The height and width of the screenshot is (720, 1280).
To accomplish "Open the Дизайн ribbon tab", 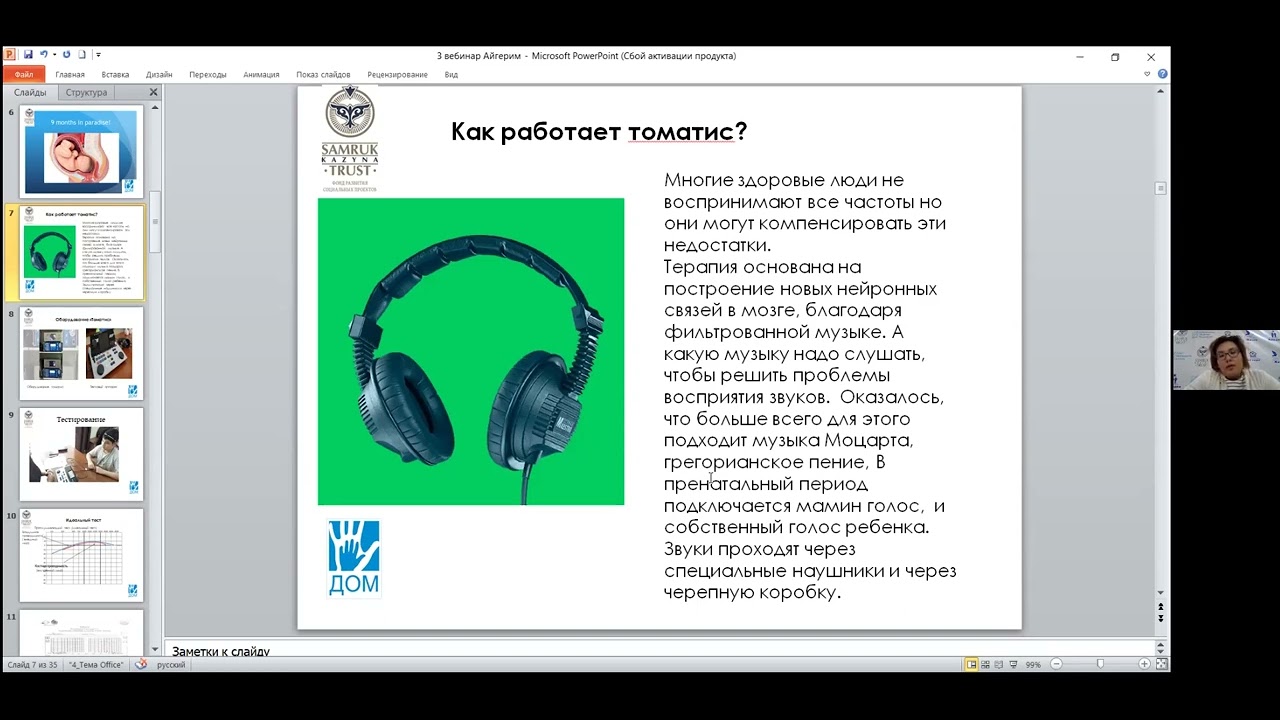I will click(159, 75).
